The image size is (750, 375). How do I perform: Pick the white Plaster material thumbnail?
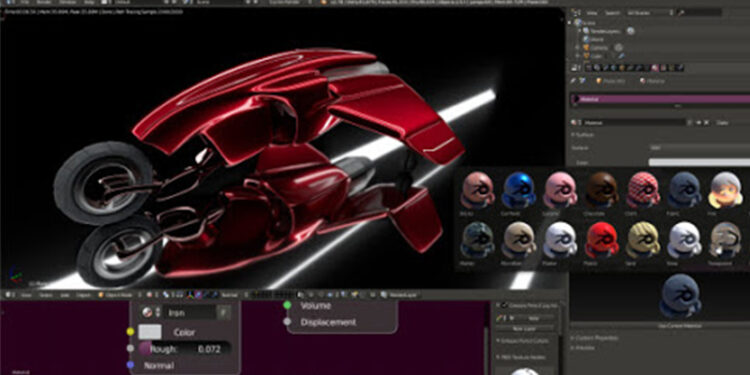point(560,240)
